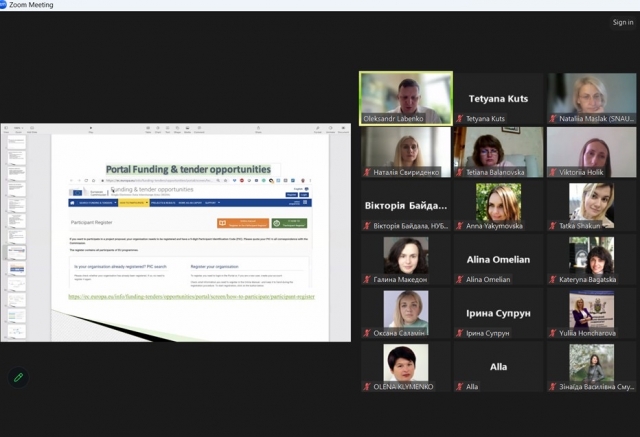
Task: Click the Sign in button
Action: point(623,22)
